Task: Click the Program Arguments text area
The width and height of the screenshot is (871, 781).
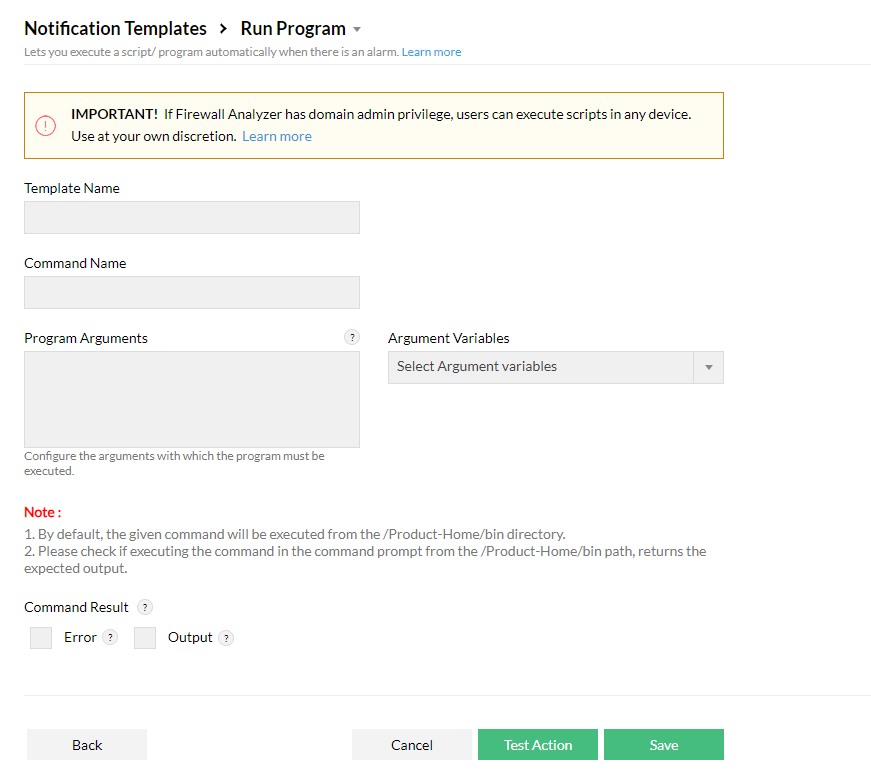Action: click(x=191, y=398)
